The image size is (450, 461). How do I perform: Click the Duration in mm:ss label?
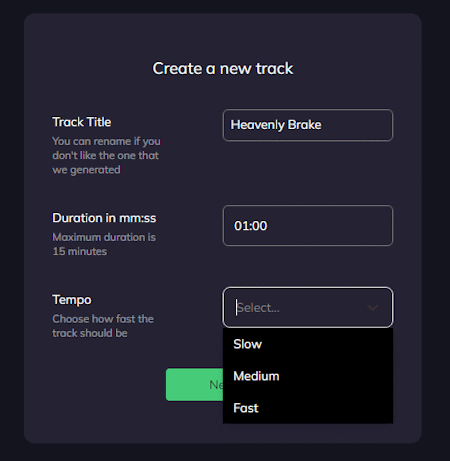[104, 218]
